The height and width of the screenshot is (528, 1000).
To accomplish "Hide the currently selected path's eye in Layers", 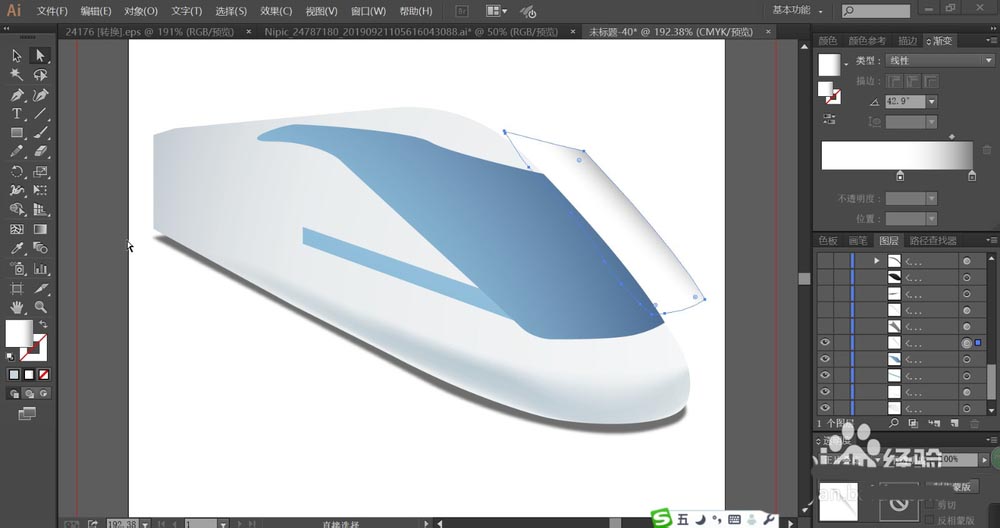I will coord(825,342).
